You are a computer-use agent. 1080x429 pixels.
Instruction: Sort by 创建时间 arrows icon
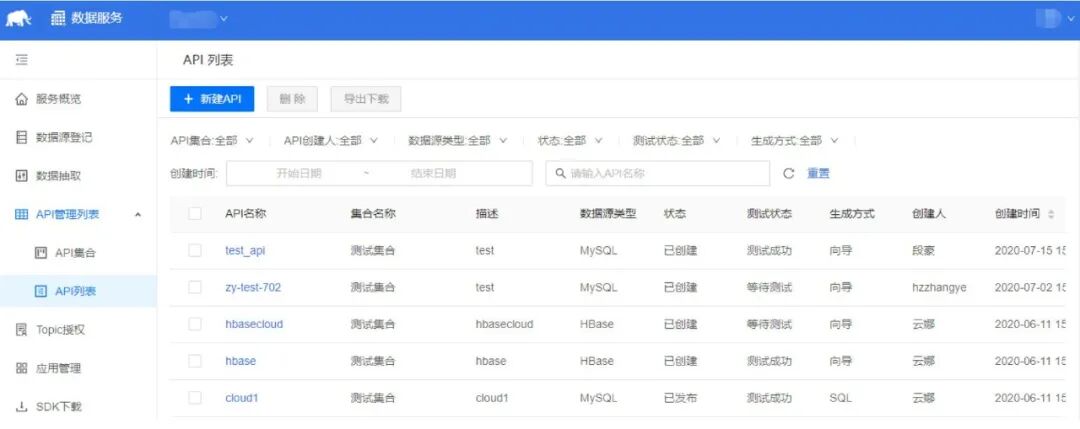point(1050,214)
